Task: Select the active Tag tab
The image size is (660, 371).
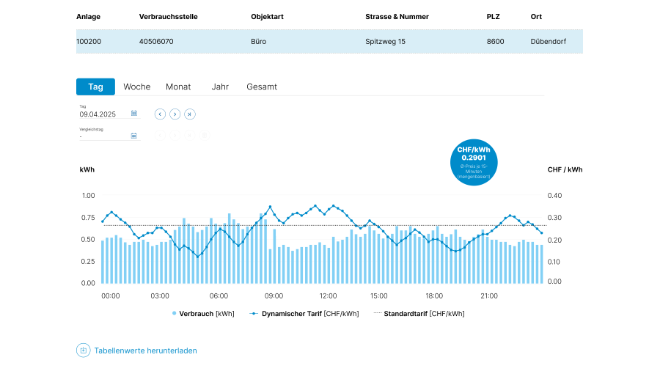Action: 96,87
